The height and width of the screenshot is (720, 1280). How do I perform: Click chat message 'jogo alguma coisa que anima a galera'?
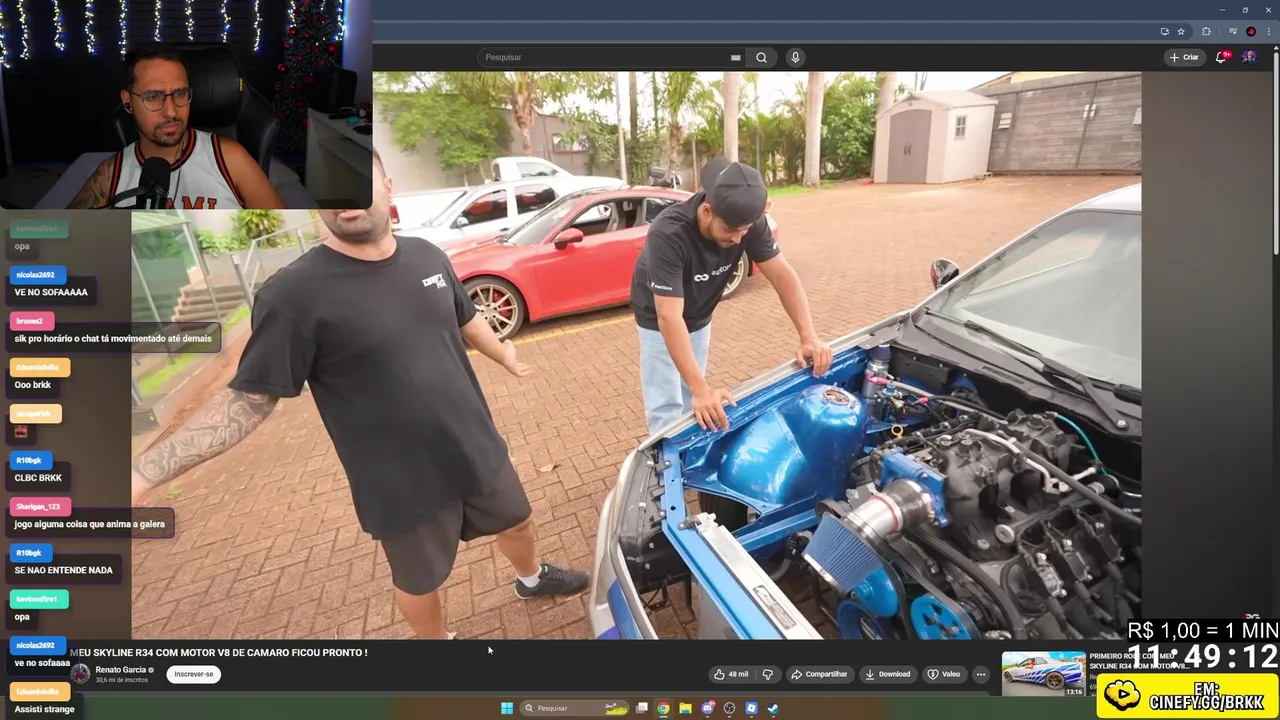pos(90,524)
